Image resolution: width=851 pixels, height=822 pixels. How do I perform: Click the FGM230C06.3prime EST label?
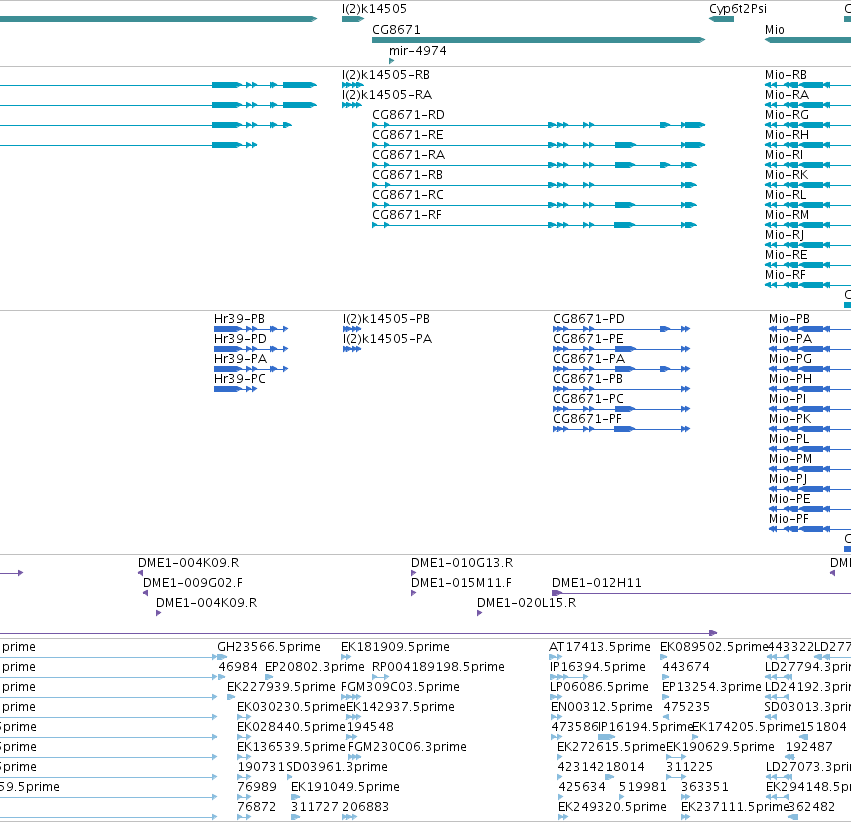[x=407, y=747]
